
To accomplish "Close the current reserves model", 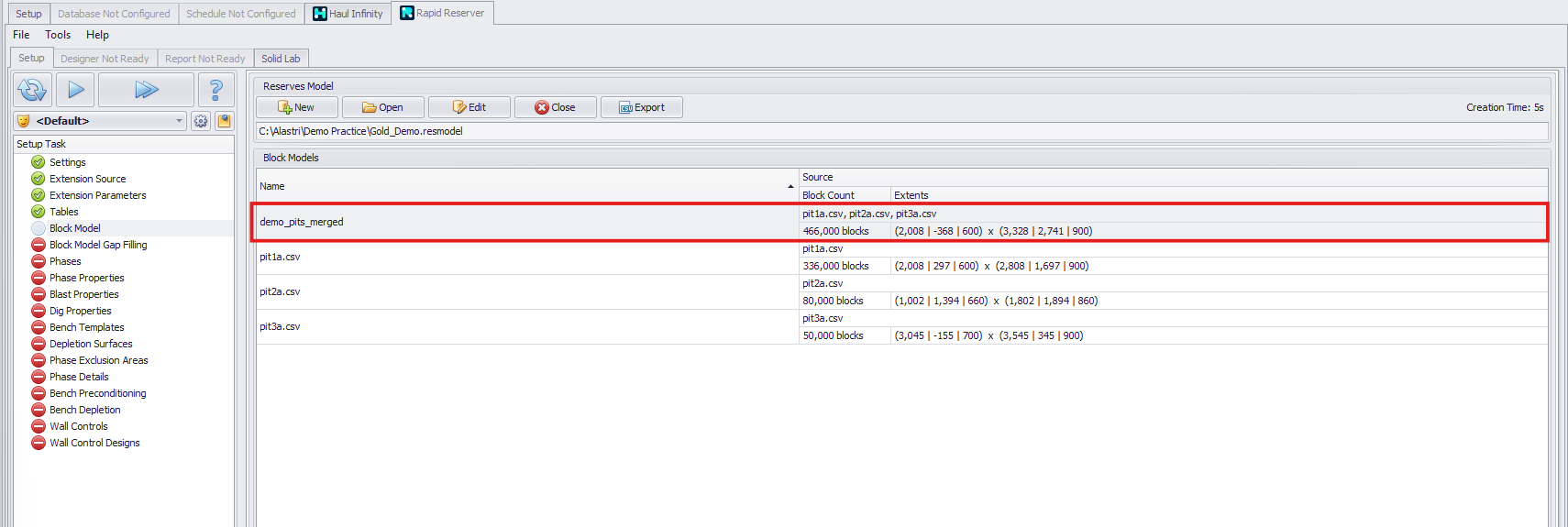I will (x=555, y=107).
